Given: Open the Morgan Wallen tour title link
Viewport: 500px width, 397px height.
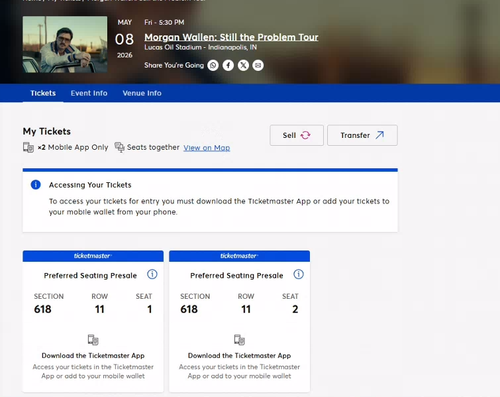Looking at the screenshot, I should pyautogui.click(x=231, y=37).
